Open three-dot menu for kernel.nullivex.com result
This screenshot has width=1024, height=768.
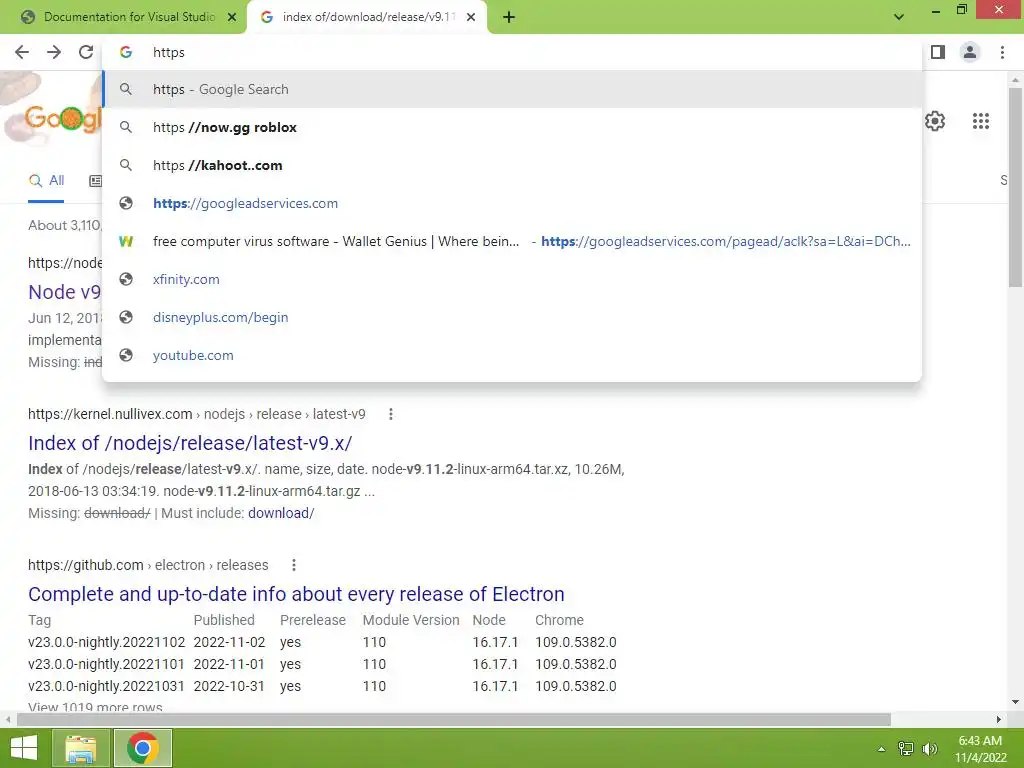(391, 414)
